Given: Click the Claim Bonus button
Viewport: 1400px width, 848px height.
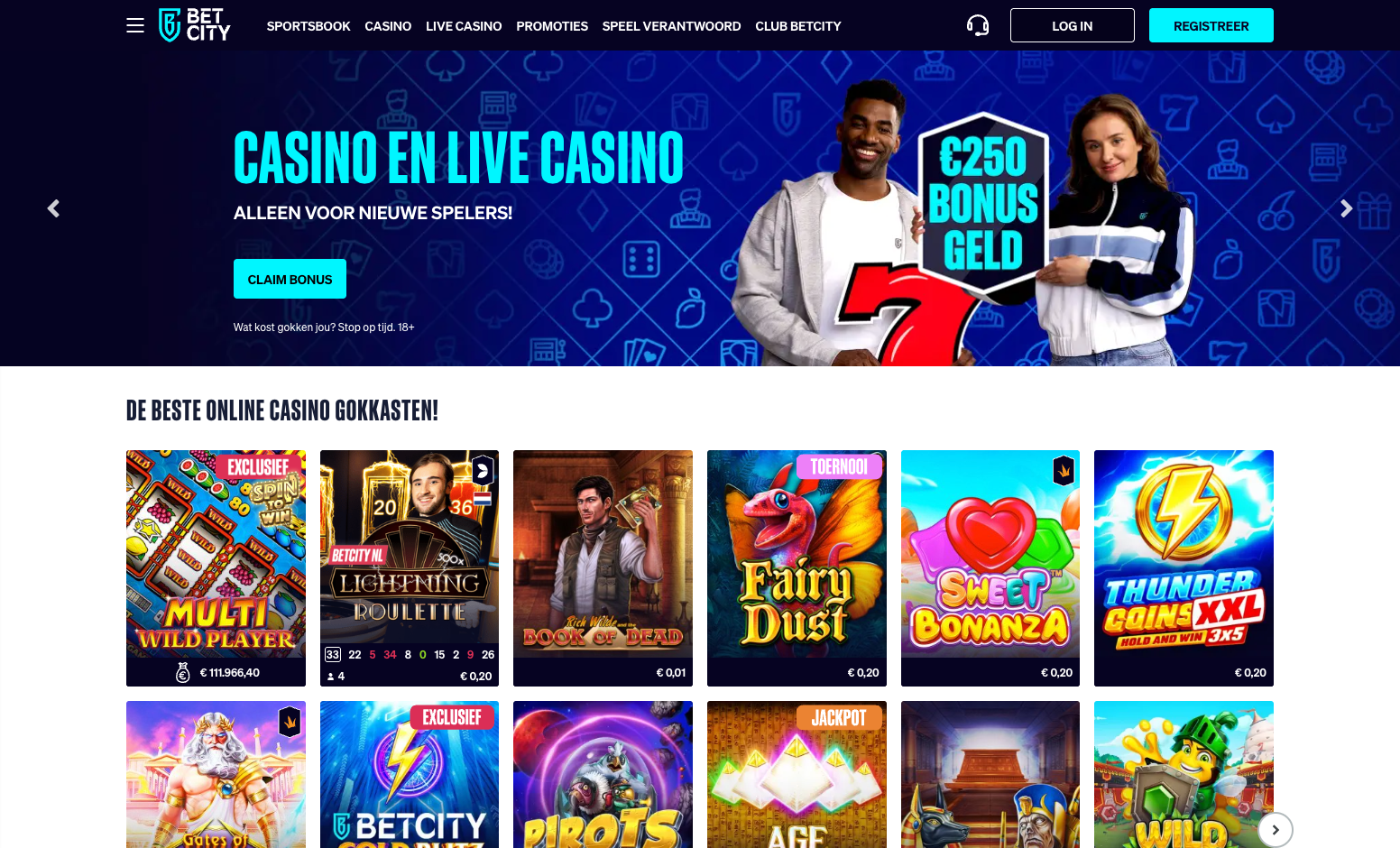Looking at the screenshot, I should pyautogui.click(x=290, y=279).
